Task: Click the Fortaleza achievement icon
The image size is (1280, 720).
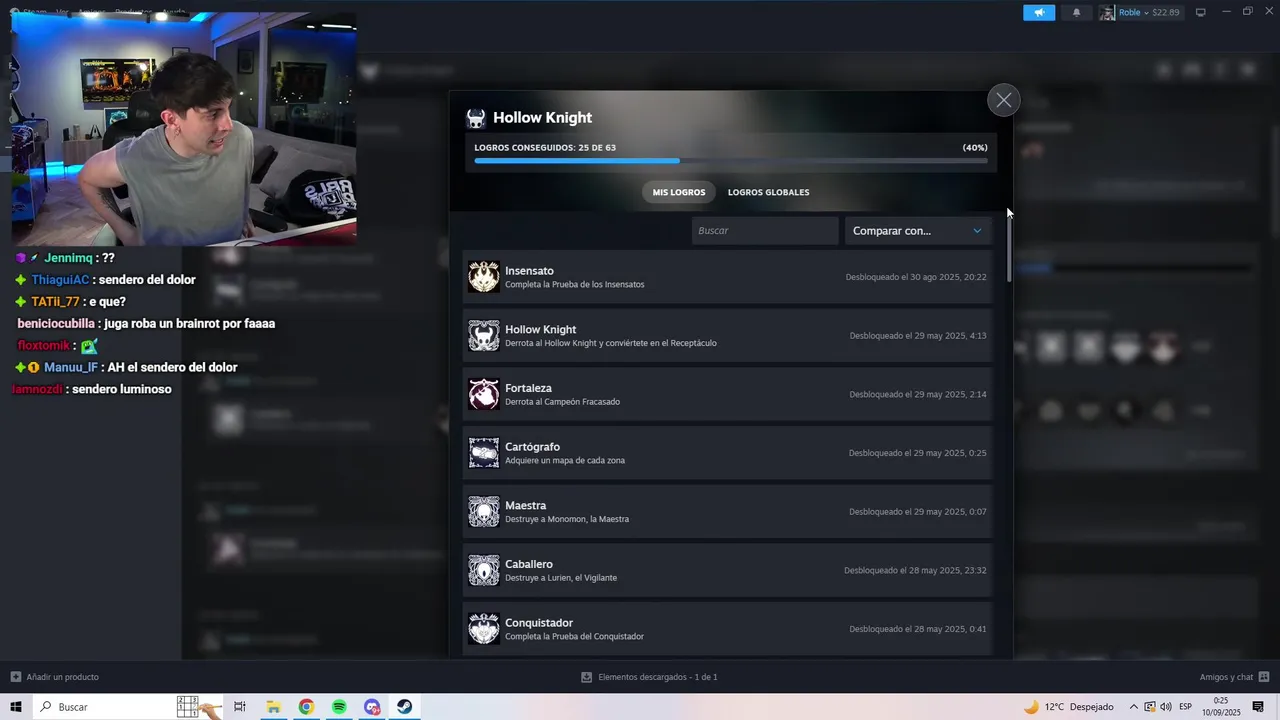Action: [484, 394]
